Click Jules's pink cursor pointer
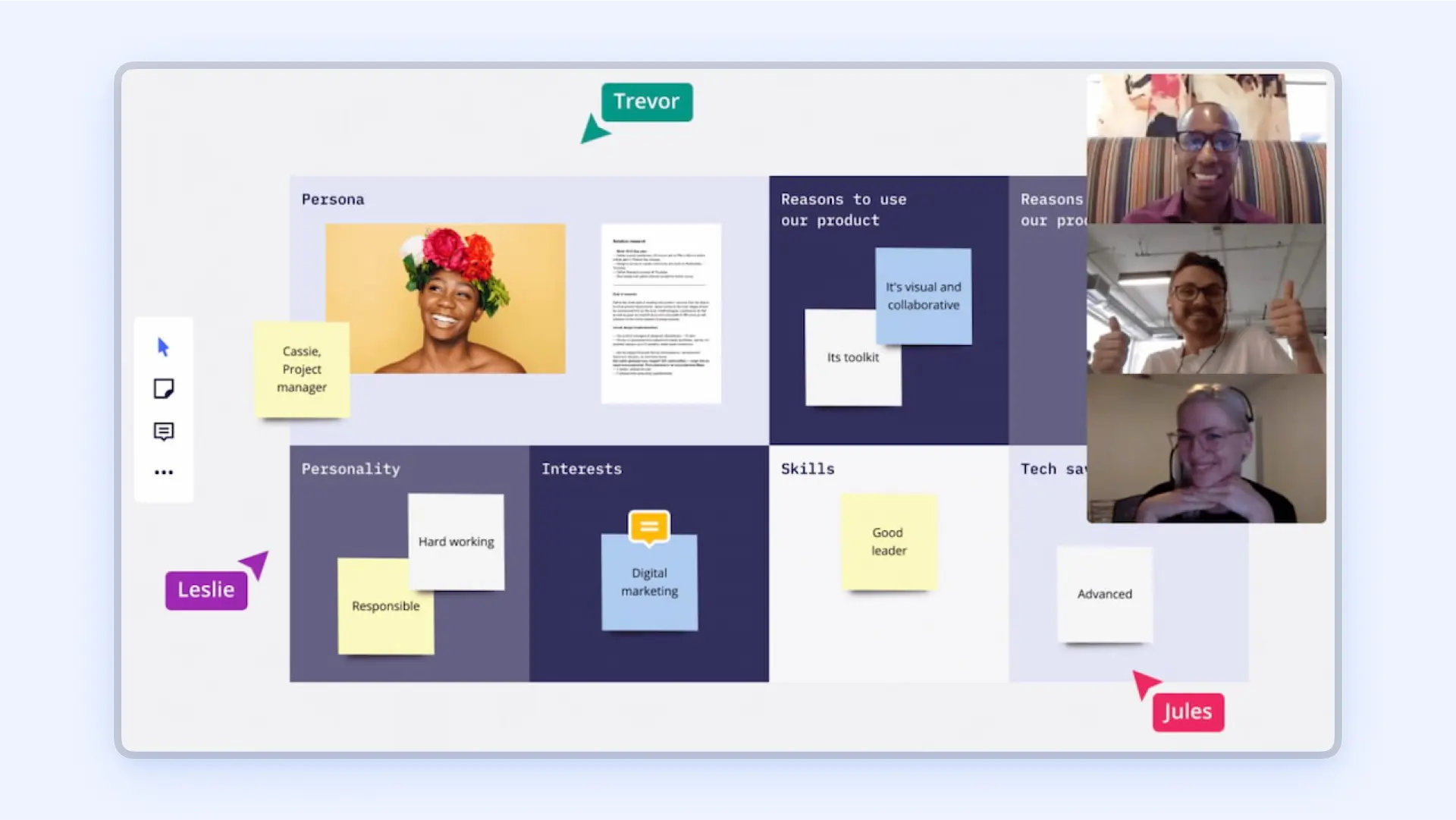Viewport: 1456px width, 820px height. click(1144, 683)
